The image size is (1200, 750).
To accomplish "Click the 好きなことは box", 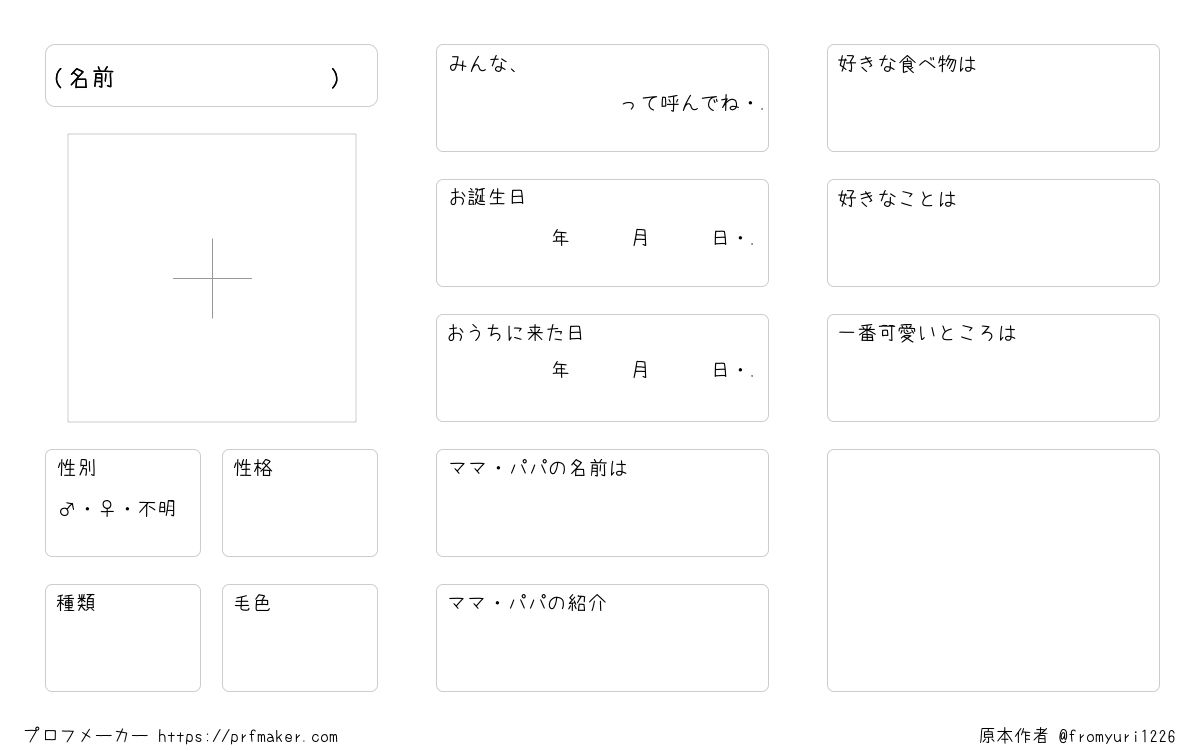I will pos(993,233).
